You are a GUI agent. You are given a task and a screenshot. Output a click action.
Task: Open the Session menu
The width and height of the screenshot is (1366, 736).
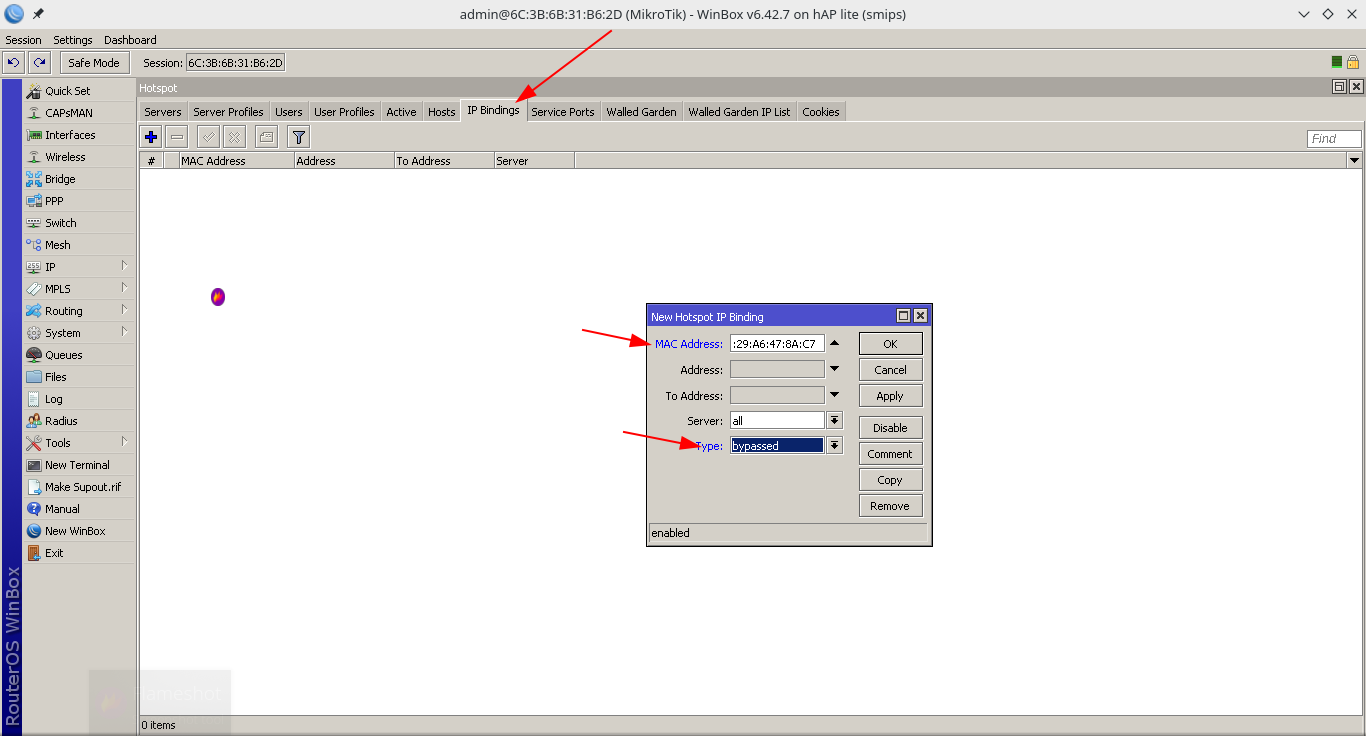point(24,40)
